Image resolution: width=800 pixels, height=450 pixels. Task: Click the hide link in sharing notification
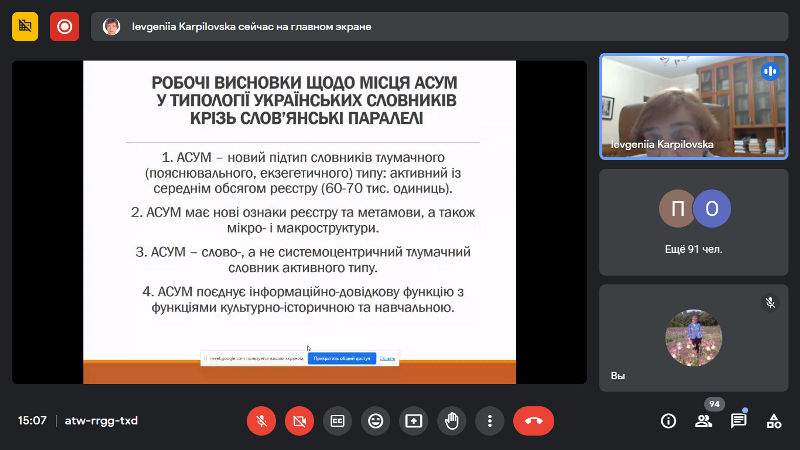387,358
